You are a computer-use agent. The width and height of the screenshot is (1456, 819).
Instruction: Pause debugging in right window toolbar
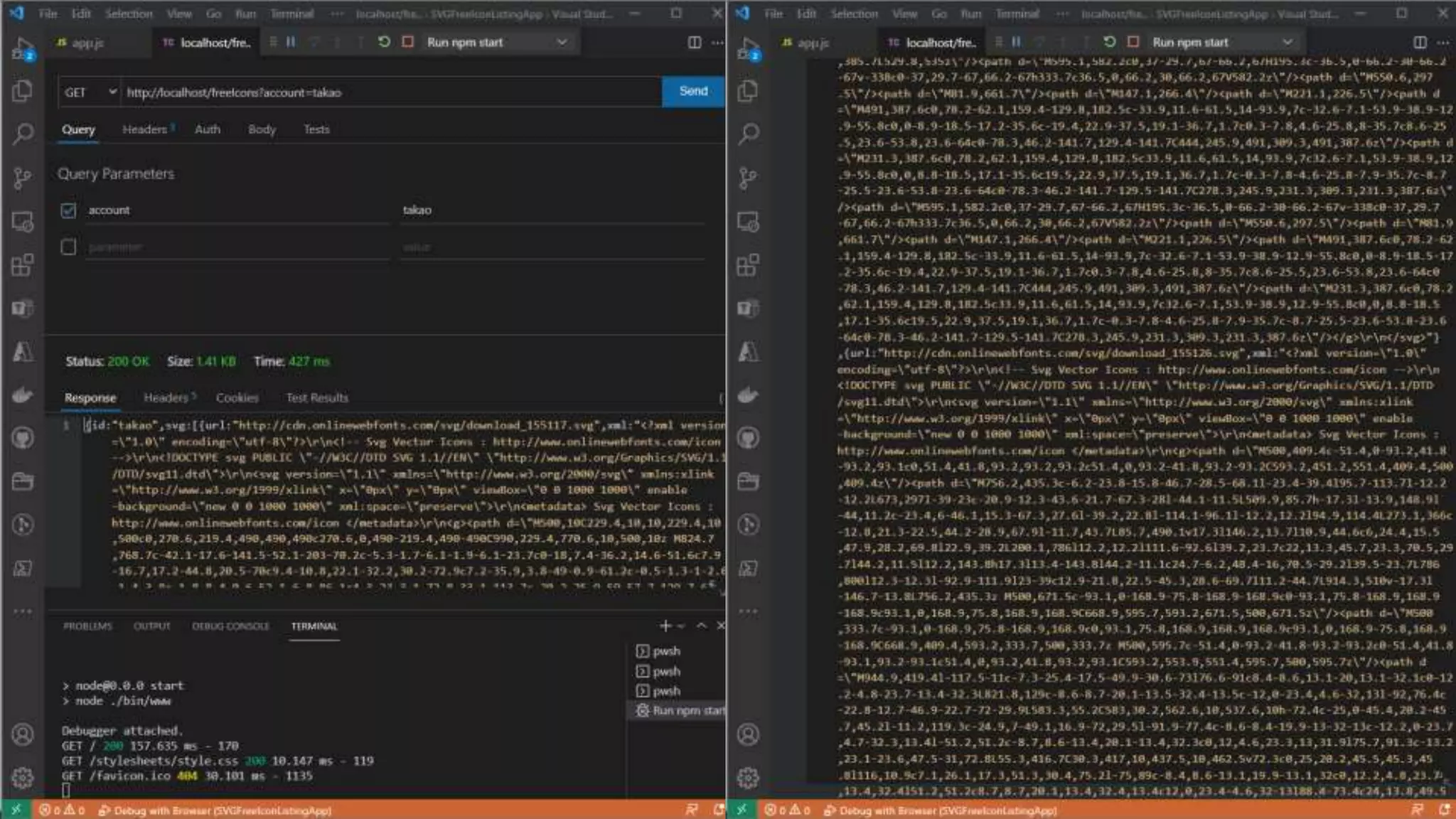(1017, 42)
